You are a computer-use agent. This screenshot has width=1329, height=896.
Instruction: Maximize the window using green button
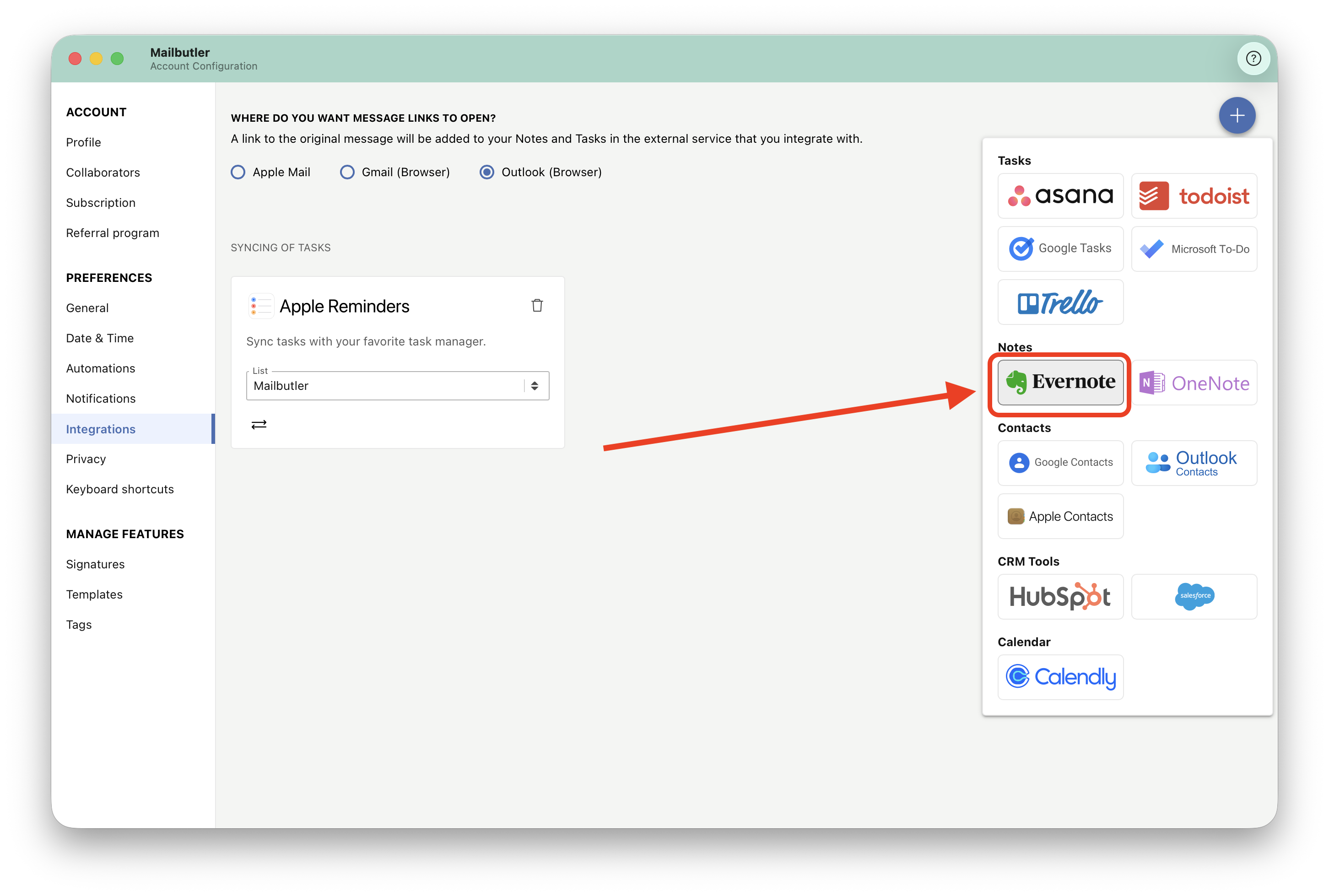pos(117,58)
